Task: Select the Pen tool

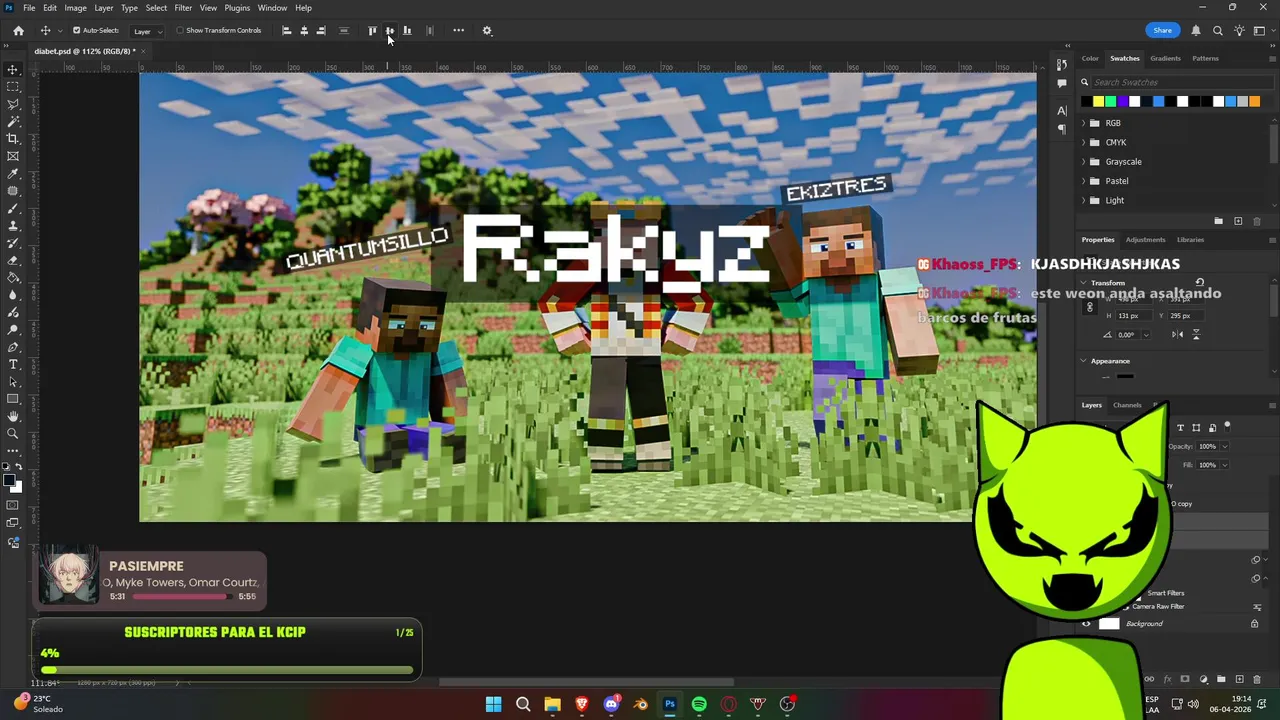Action: click(x=13, y=347)
